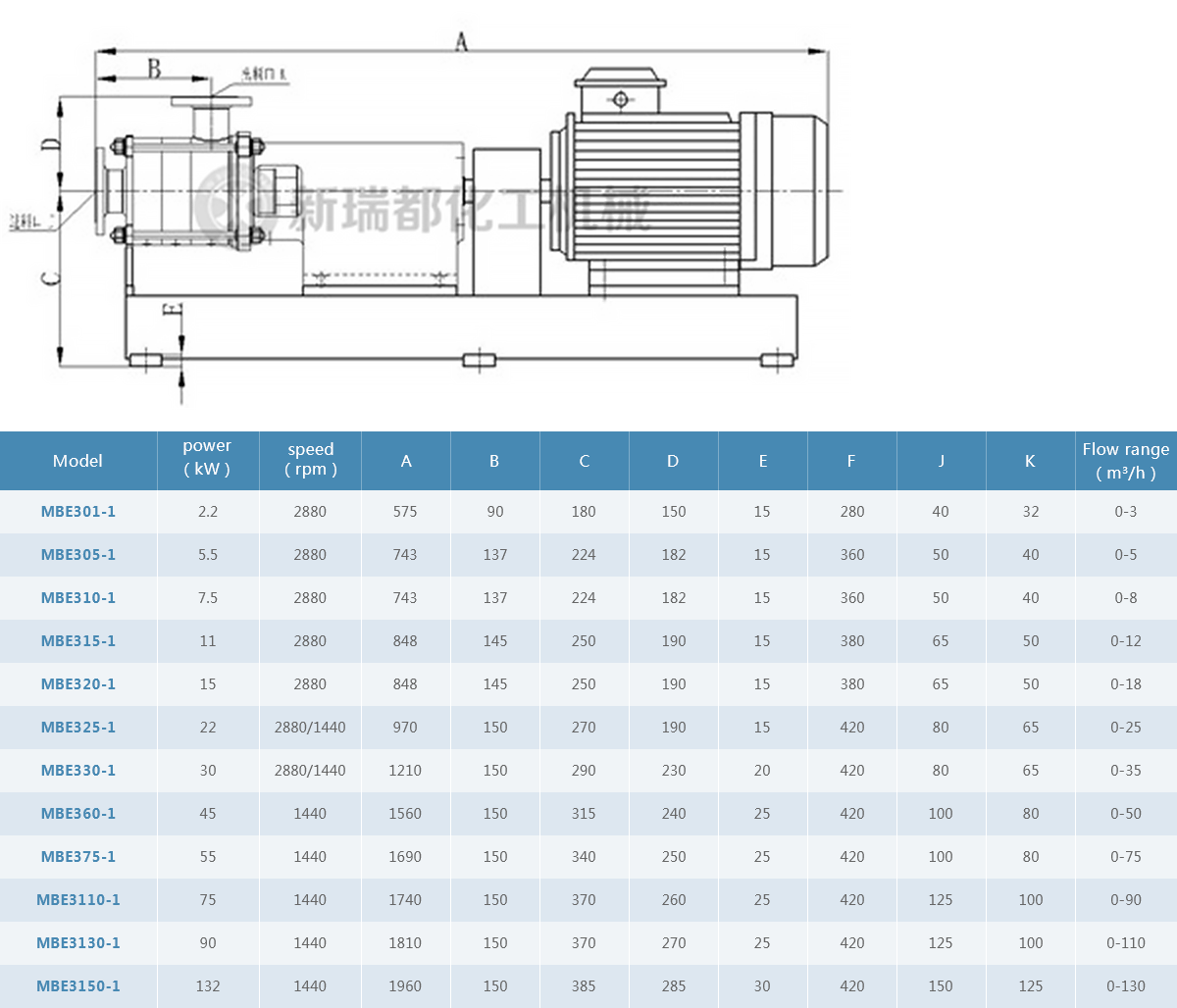Click the MBE3150-1 model name
The width and height of the screenshot is (1177, 1008).
coord(78,986)
